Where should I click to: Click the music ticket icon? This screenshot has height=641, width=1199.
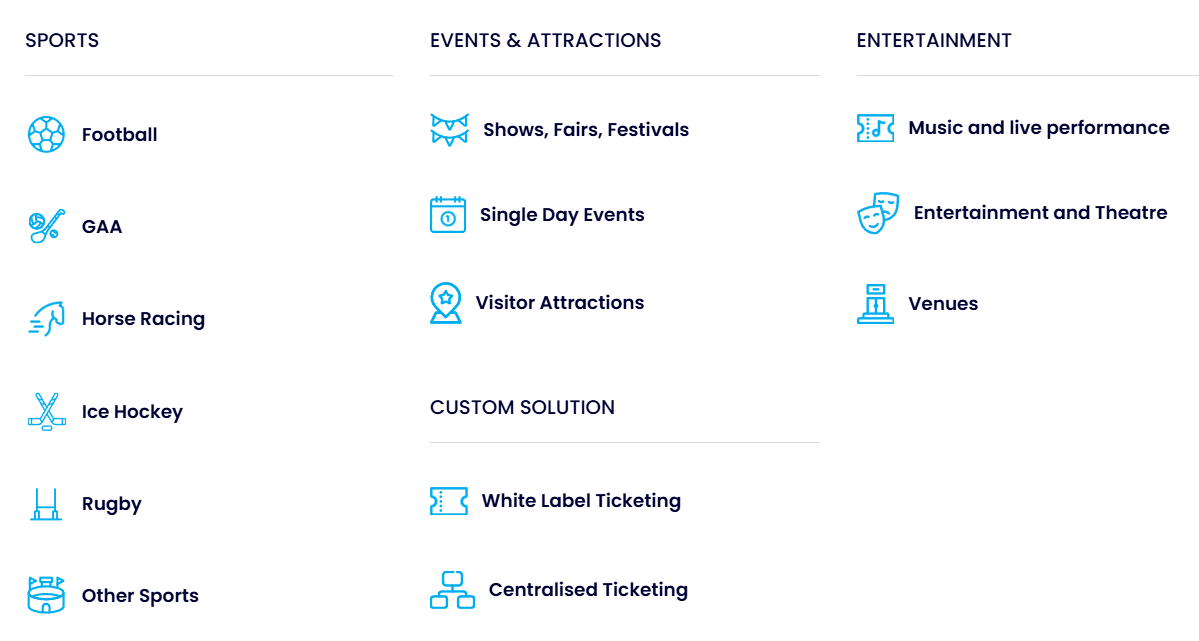(x=875, y=128)
